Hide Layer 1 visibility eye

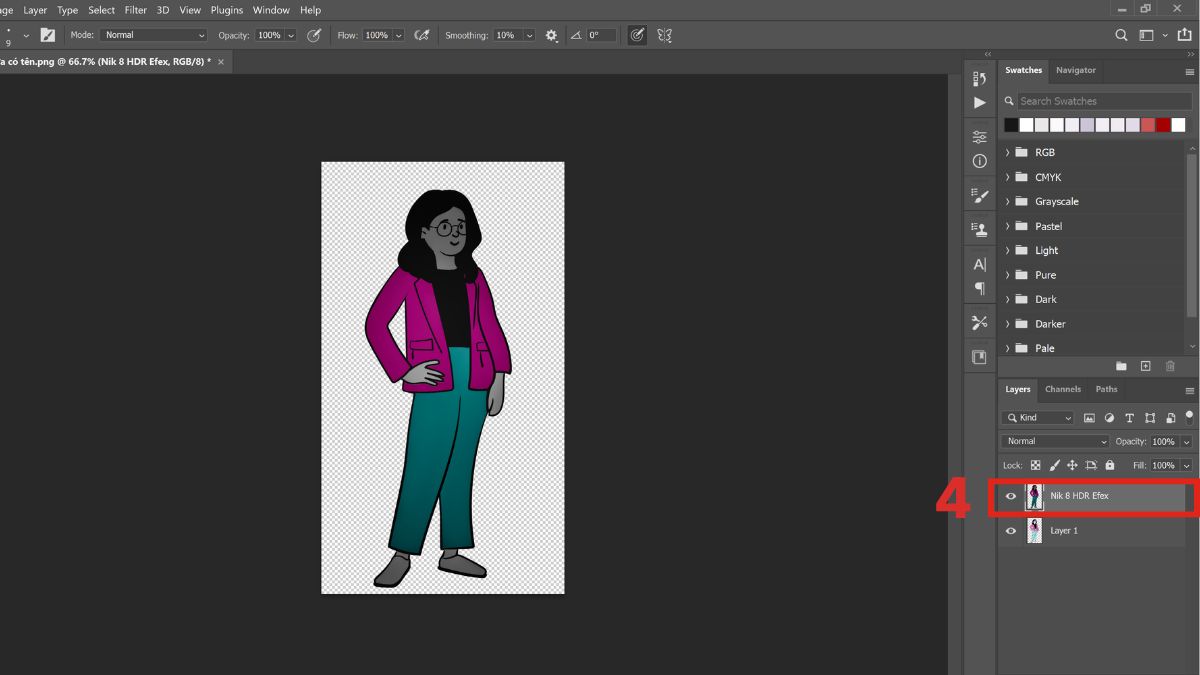point(1011,531)
